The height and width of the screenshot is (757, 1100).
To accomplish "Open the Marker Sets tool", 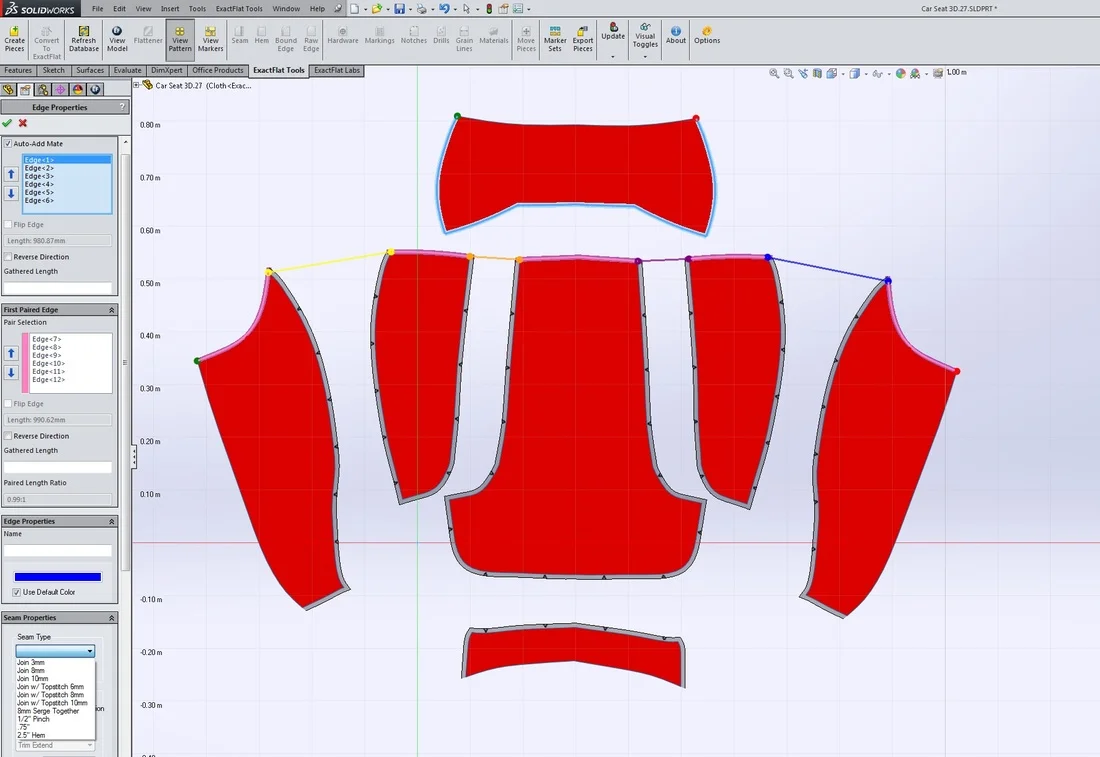I will (x=555, y=40).
